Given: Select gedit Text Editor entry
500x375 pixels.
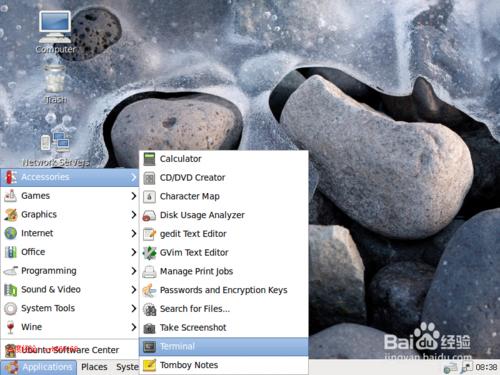Looking at the screenshot, I should pos(224,234).
